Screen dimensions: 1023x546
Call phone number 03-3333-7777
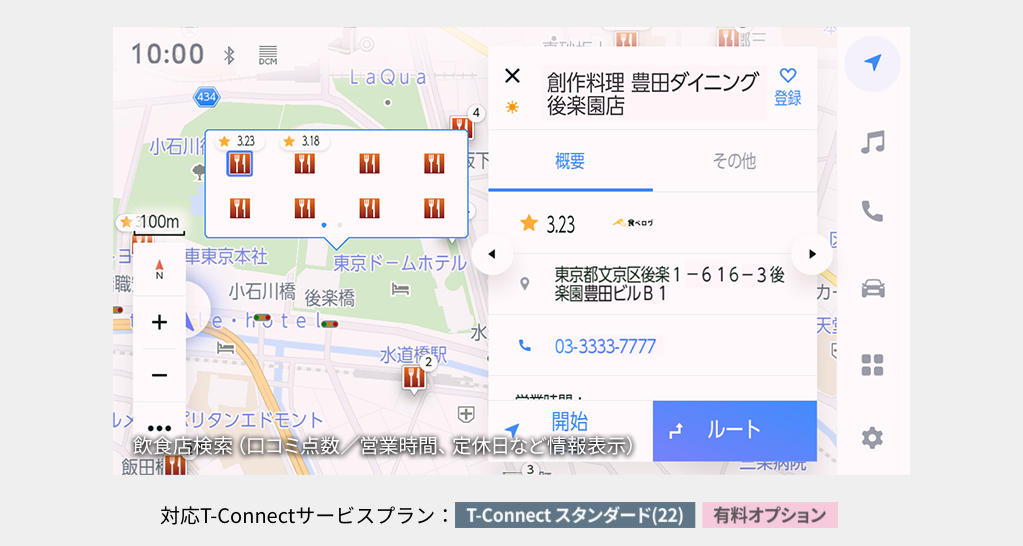[x=605, y=346]
